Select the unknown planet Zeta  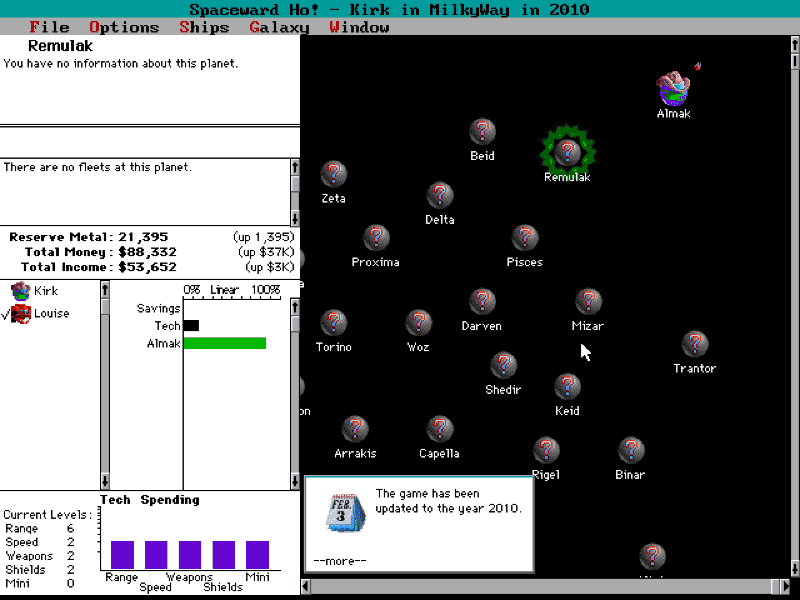334,174
